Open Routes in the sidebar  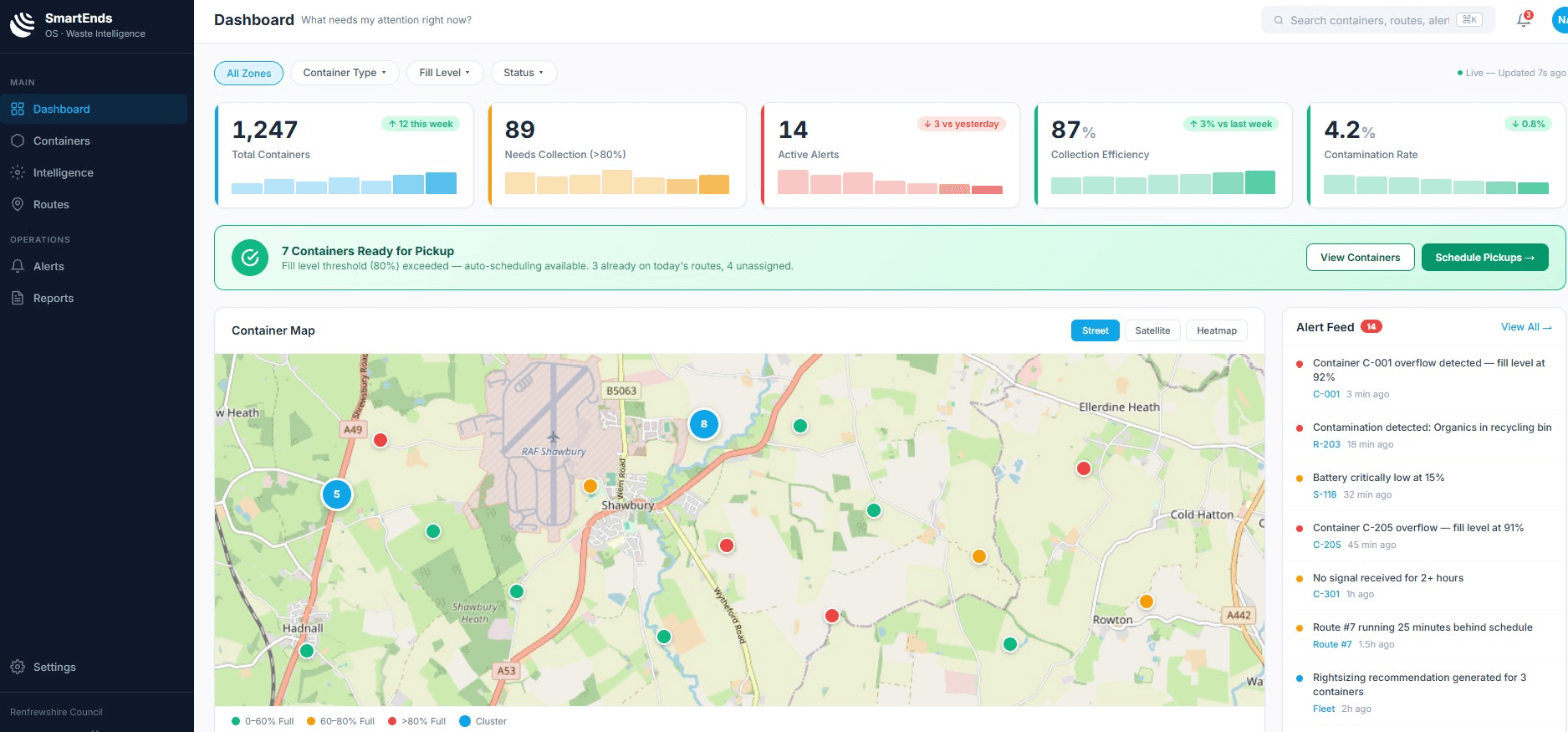click(94, 204)
